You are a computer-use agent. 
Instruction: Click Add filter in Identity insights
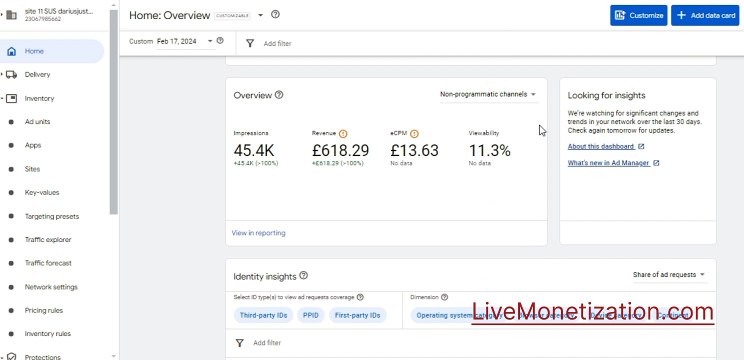point(267,343)
